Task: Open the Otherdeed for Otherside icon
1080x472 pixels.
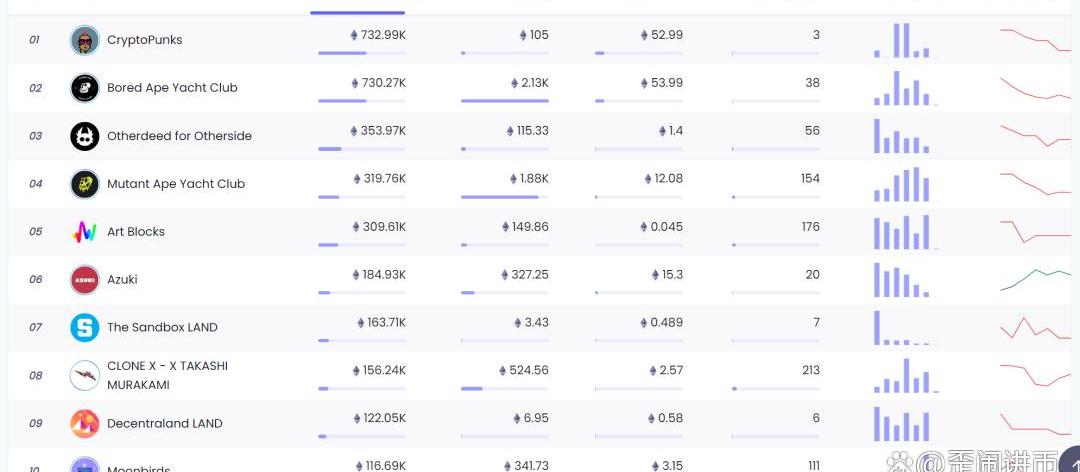Action: pos(84,136)
